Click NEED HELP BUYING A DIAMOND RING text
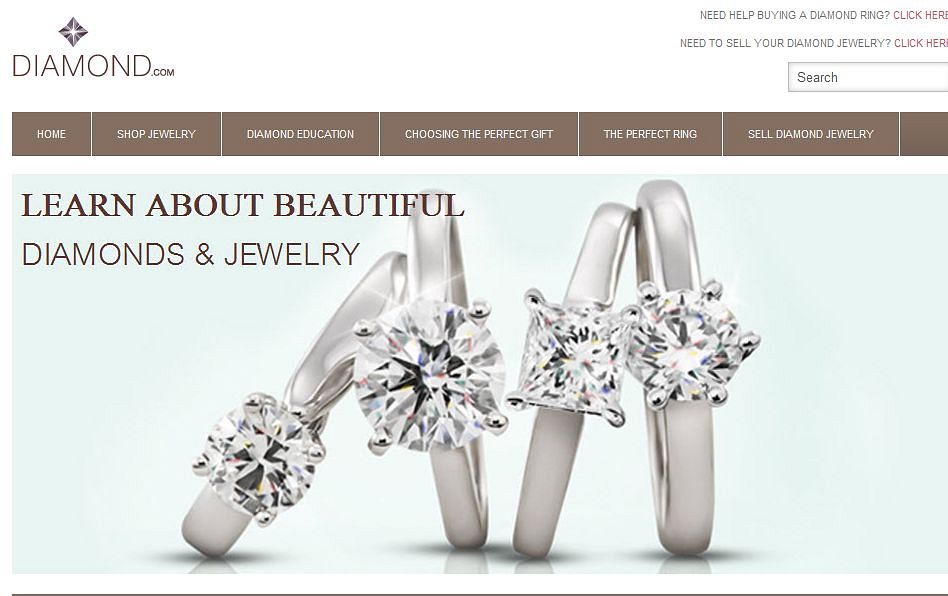 coord(794,15)
